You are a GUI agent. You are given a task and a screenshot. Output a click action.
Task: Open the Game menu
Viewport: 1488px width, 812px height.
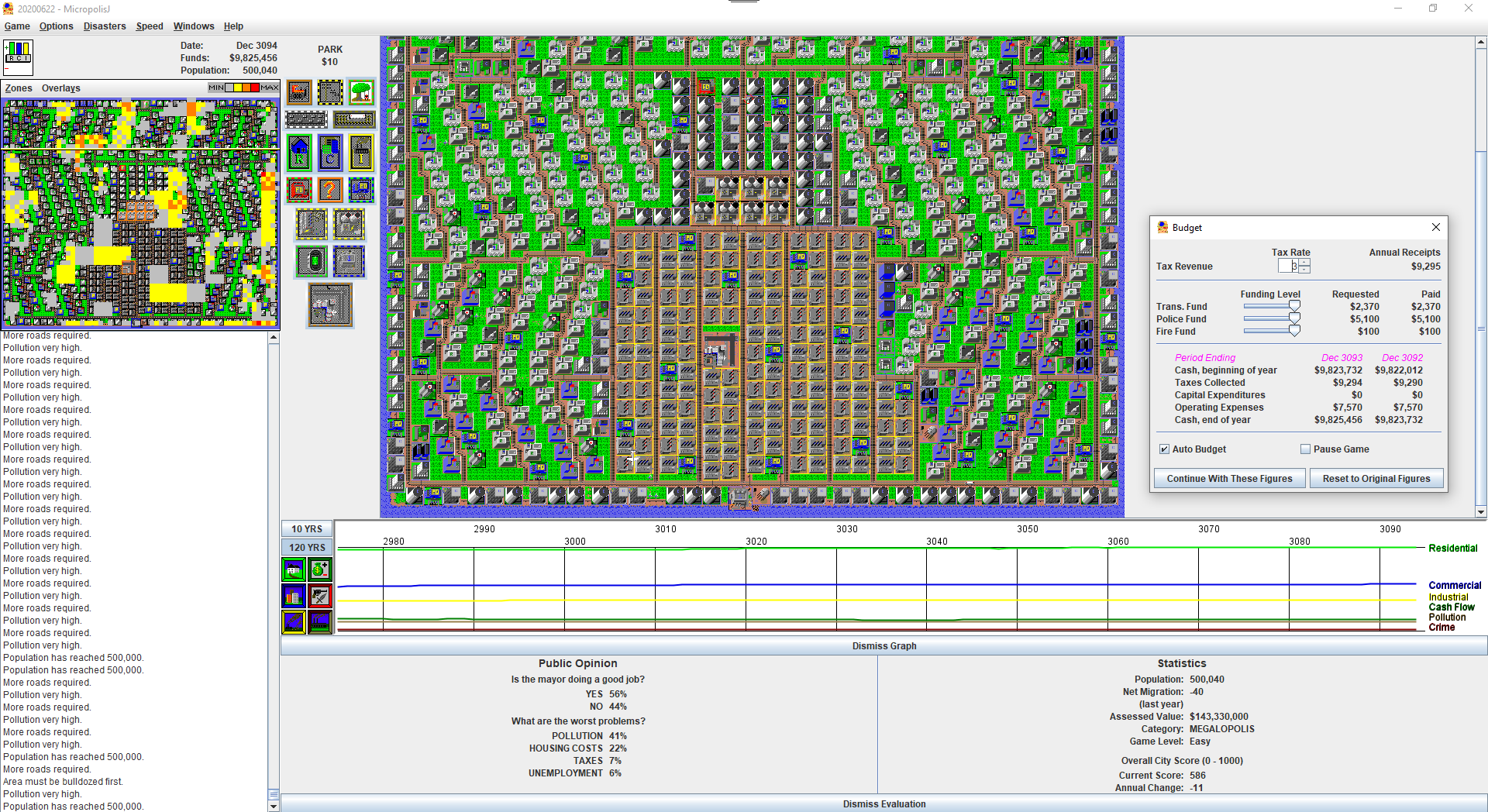(17, 26)
